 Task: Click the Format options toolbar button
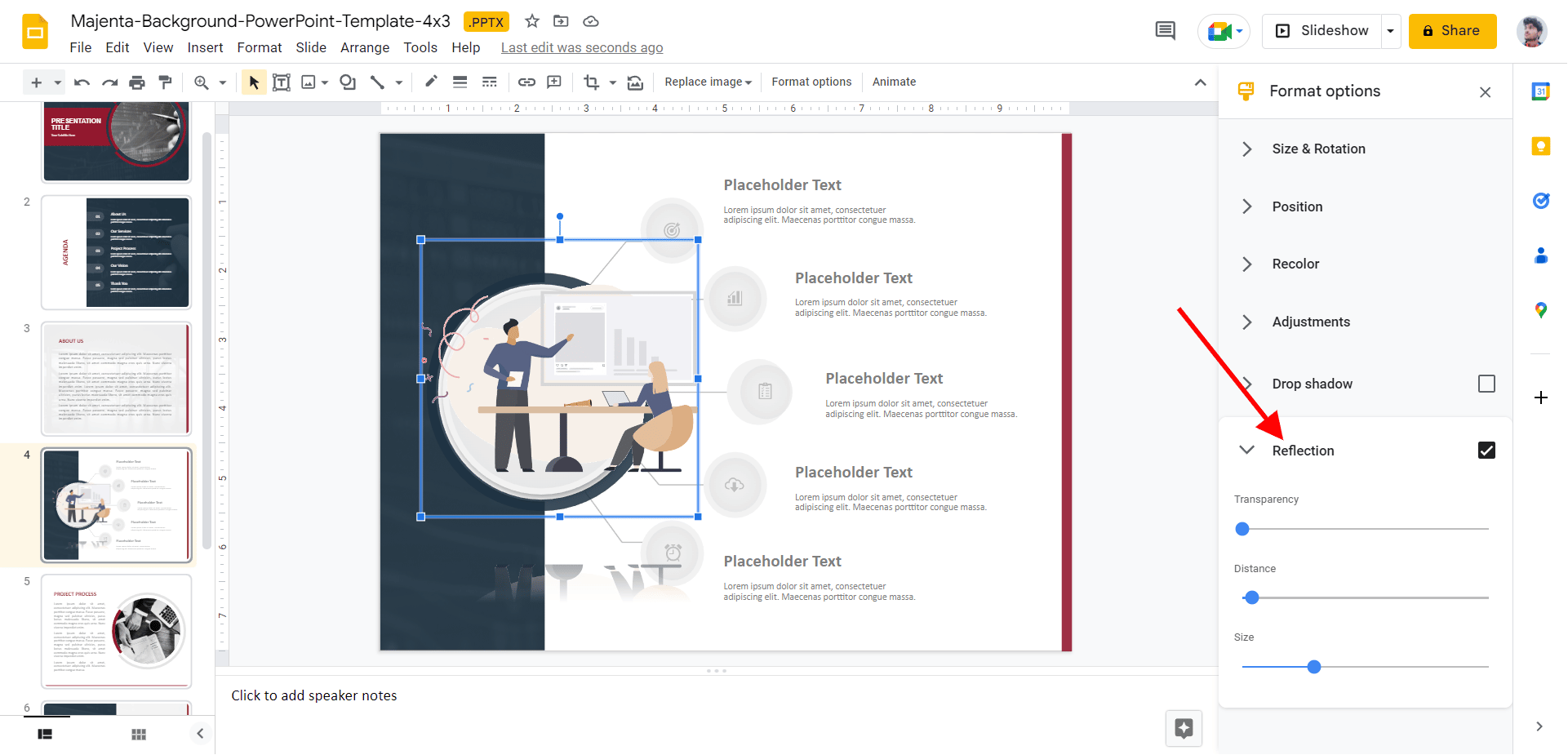811,82
